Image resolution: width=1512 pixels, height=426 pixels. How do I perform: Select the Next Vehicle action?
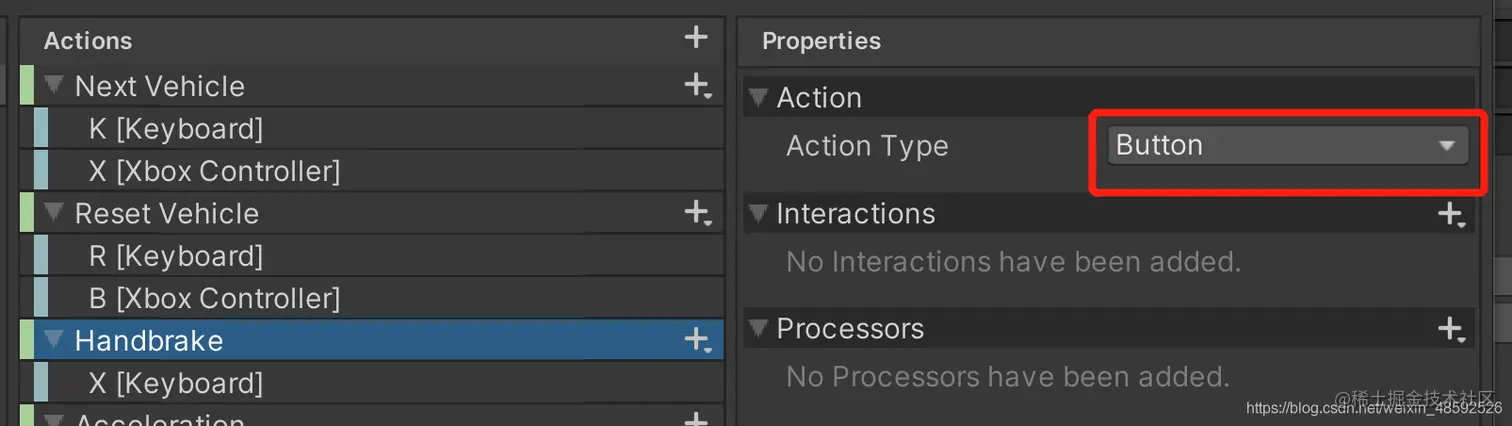pos(160,86)
